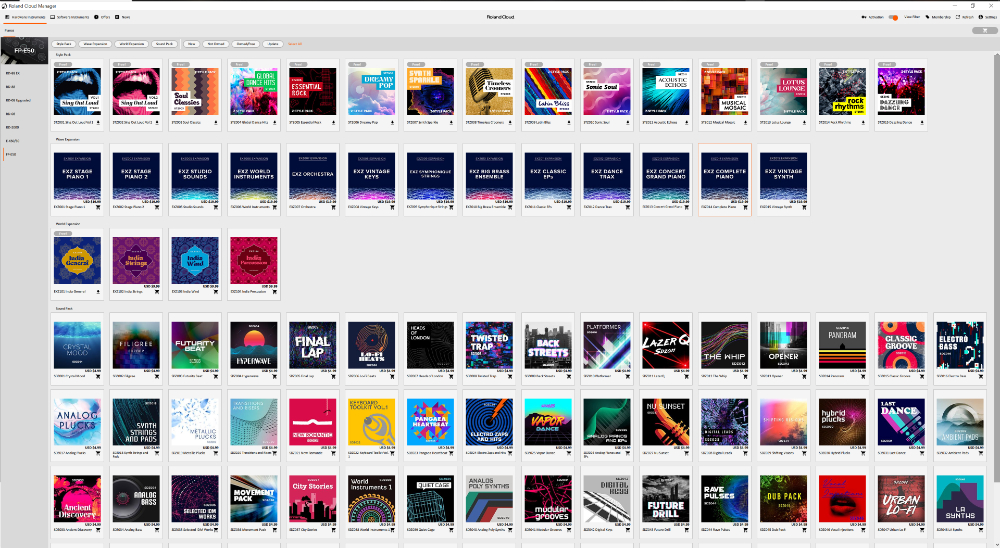Toggle the View Filter switch
The image size is (1000, 548).
pos(893,17)
